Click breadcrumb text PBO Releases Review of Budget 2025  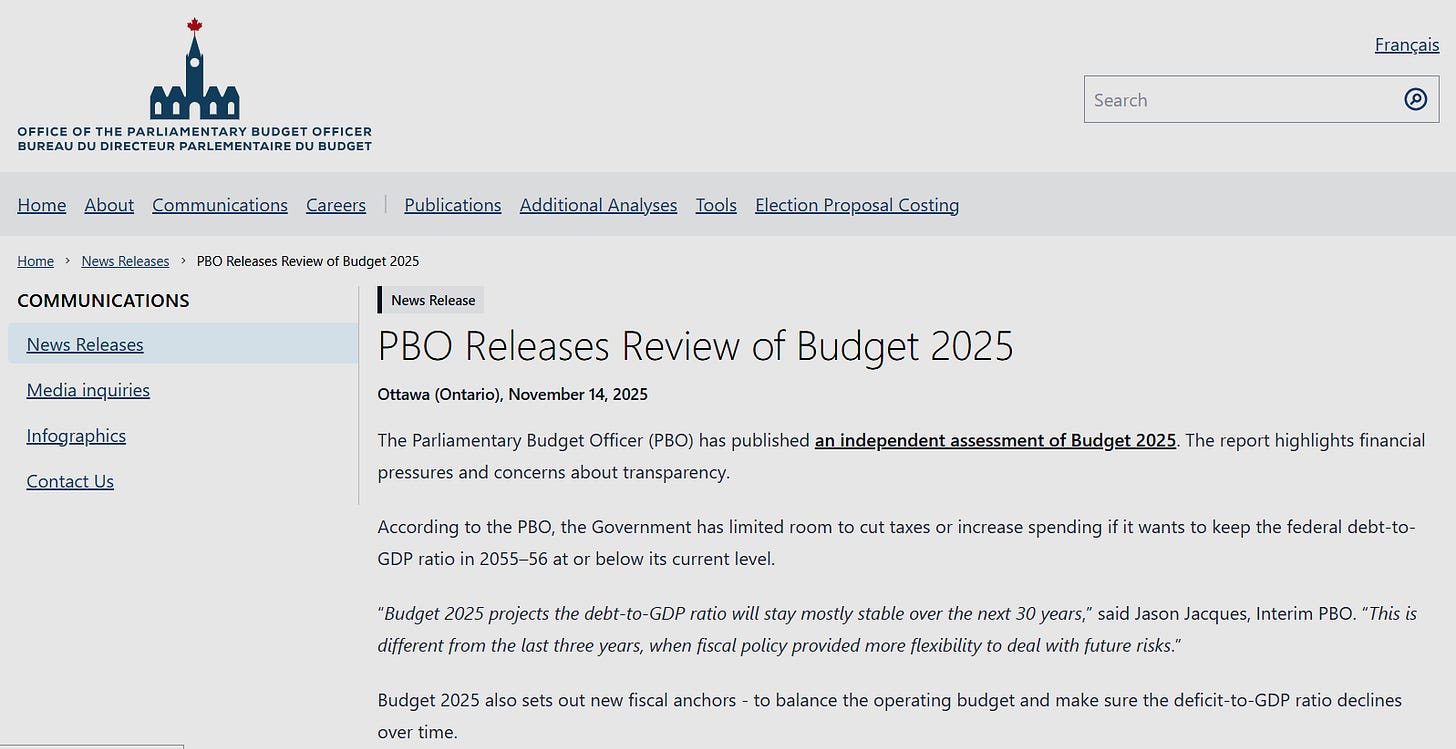(x=308, y=261)
